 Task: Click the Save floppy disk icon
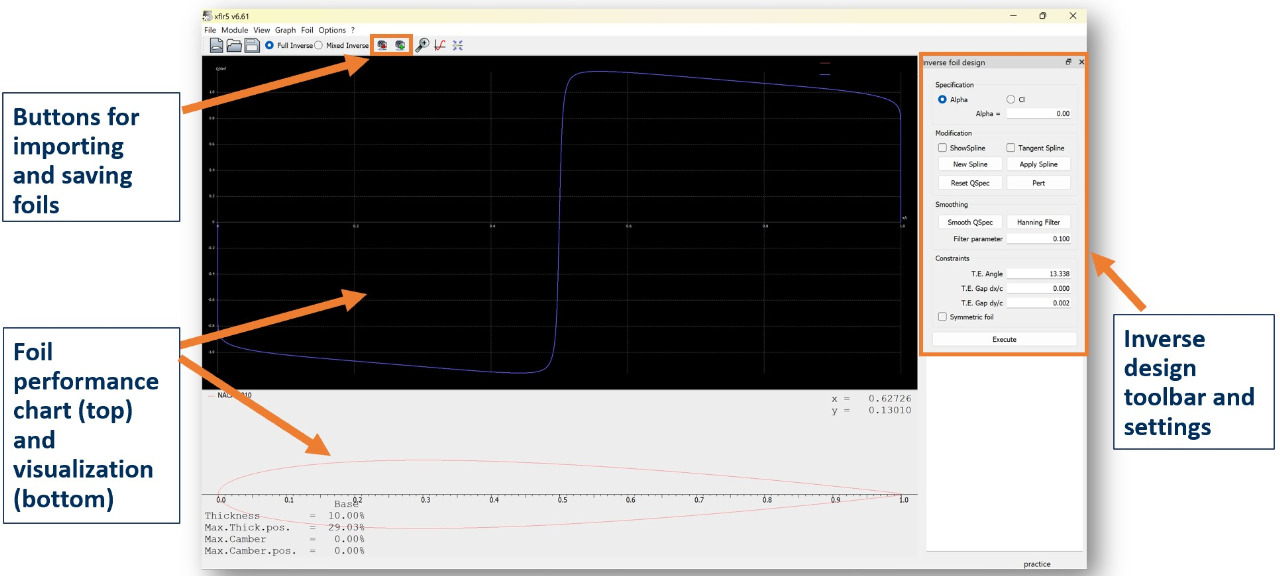point(252,45)
